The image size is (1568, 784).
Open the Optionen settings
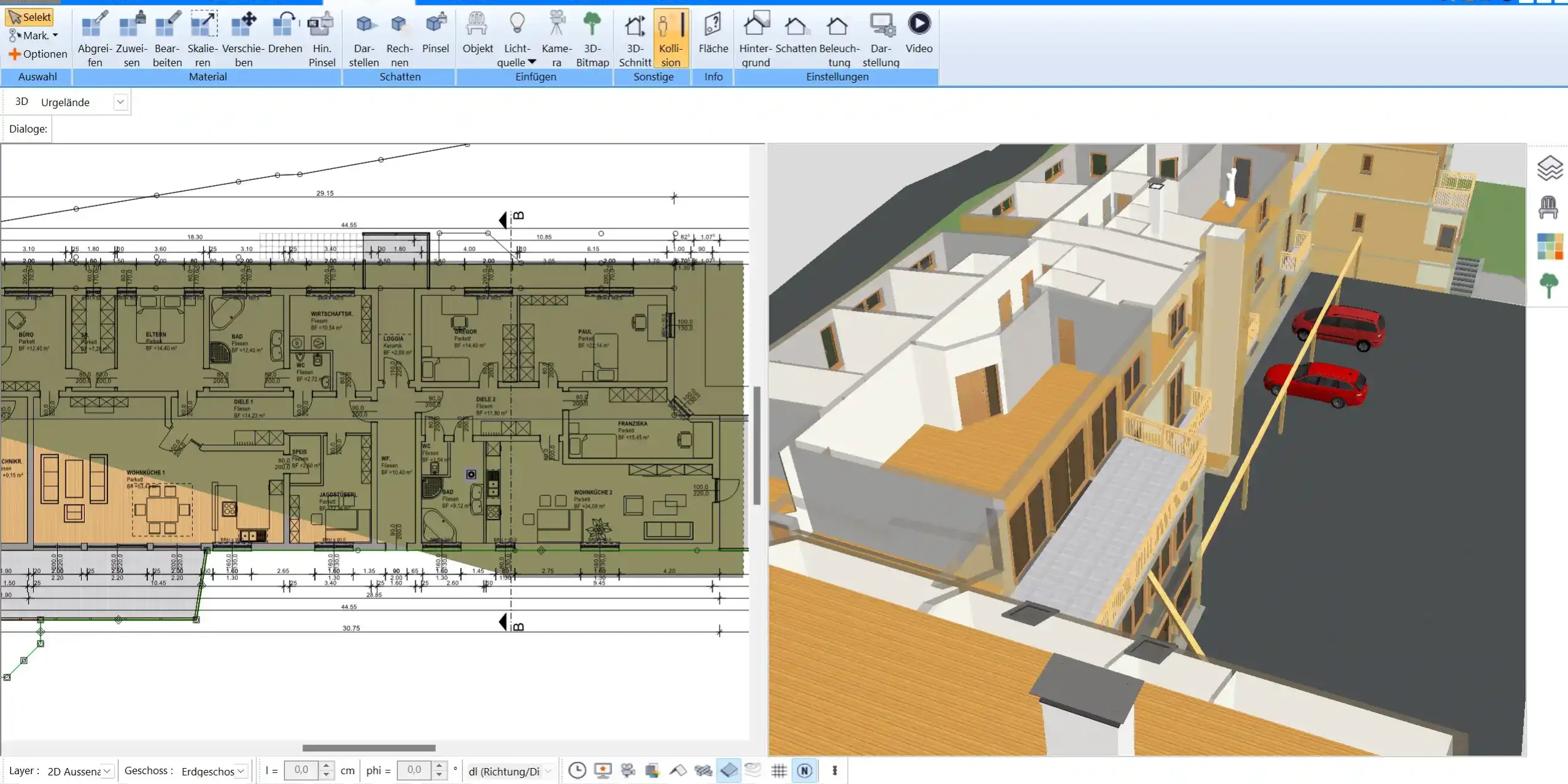(37, 53)
